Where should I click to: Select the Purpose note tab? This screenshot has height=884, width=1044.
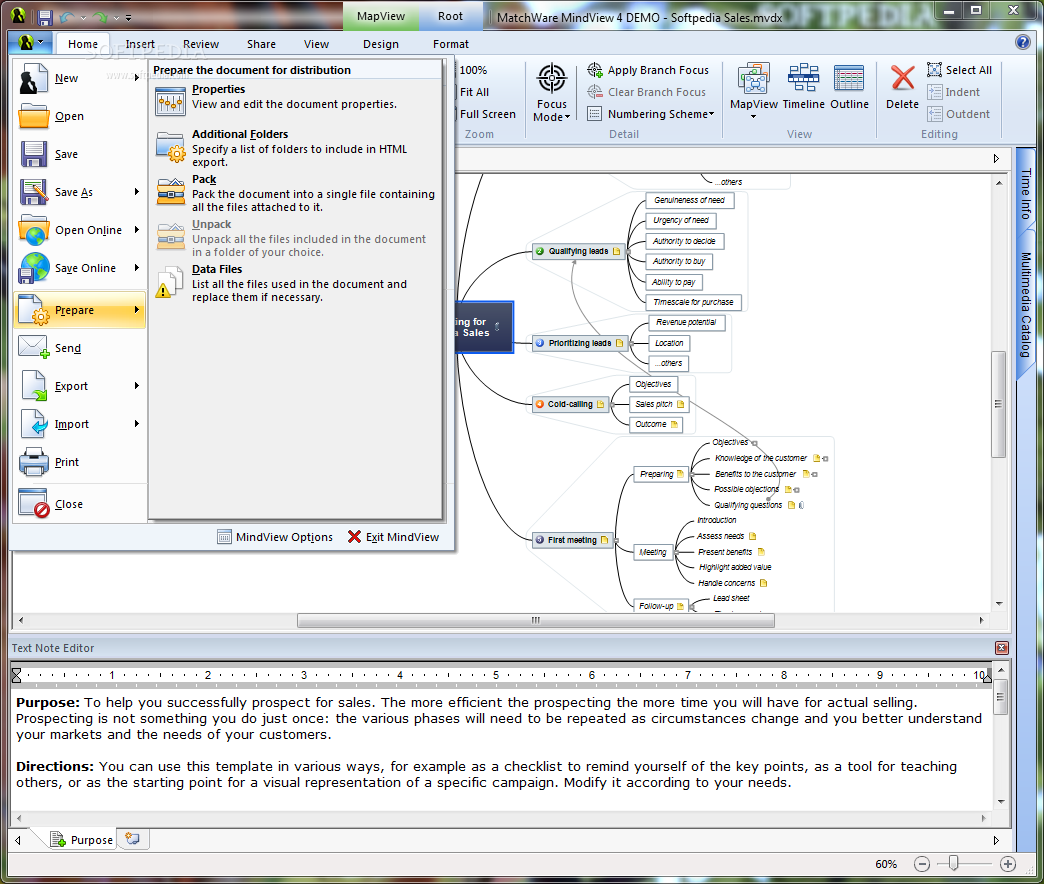click(x=83, y=839)
